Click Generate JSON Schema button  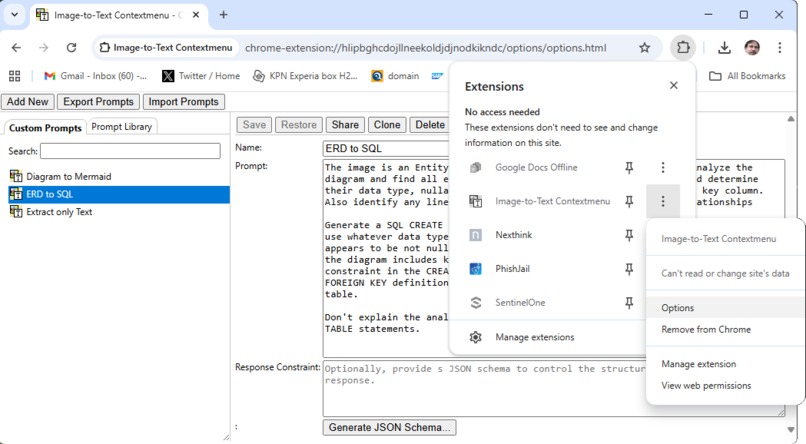click(x=389, y=428)
